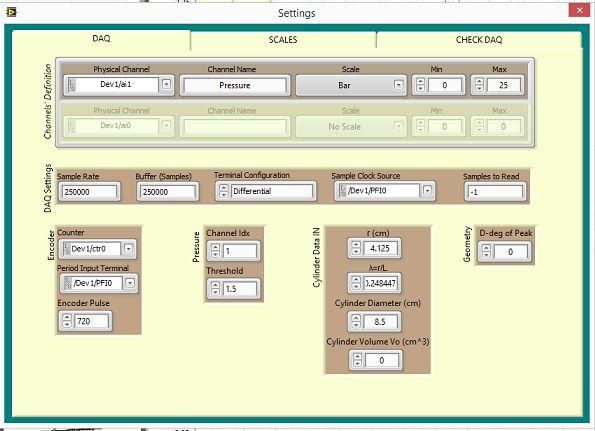595x431 pixels.
Task: Click the Max value field showing 25
Action: coord(504,85)
